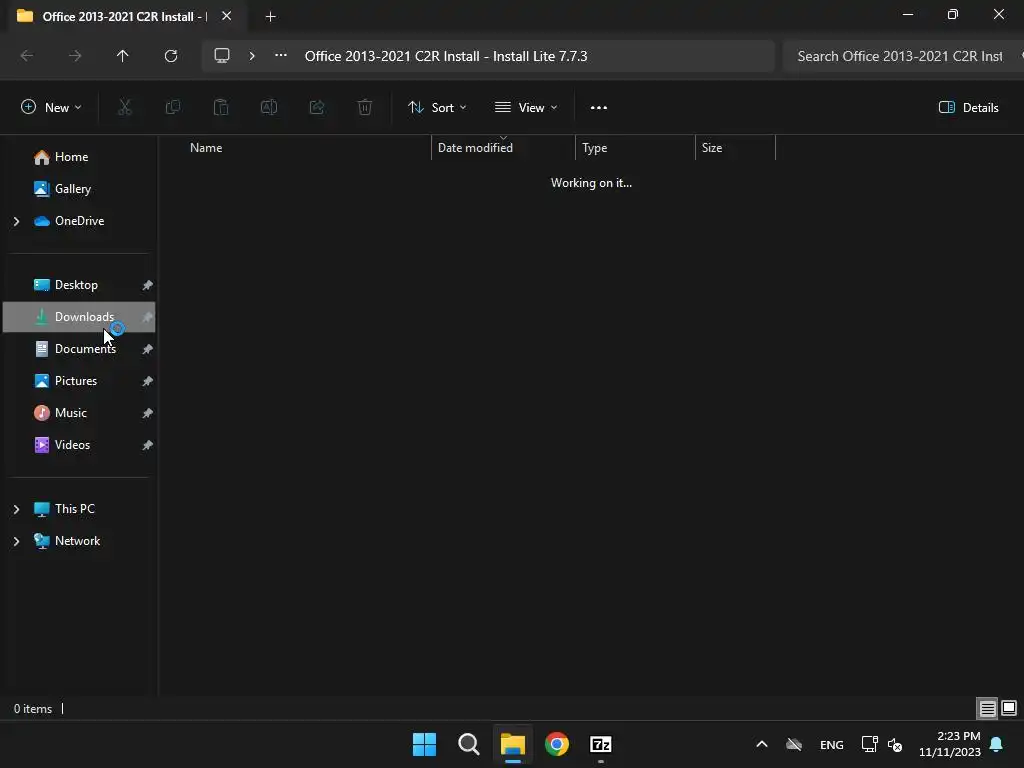The height and width of the screenshot is (768, 1024).
Task: Refresh the current folder
Action: tap(171, 56)
